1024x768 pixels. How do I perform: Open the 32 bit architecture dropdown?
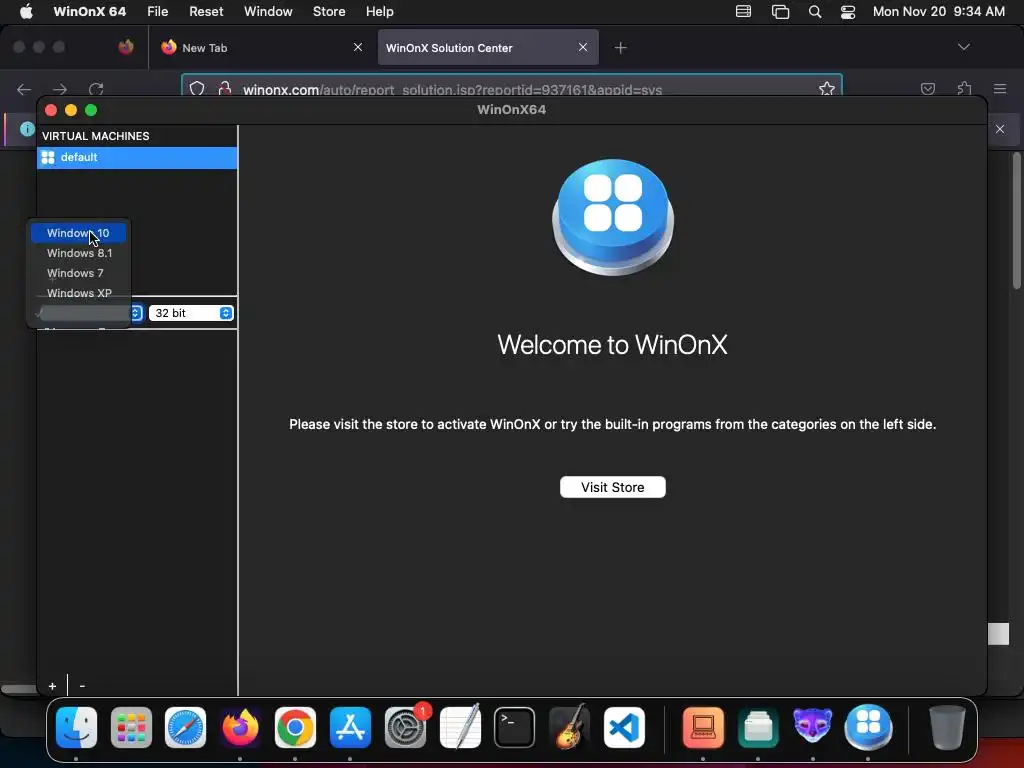(x=191, y=313)
